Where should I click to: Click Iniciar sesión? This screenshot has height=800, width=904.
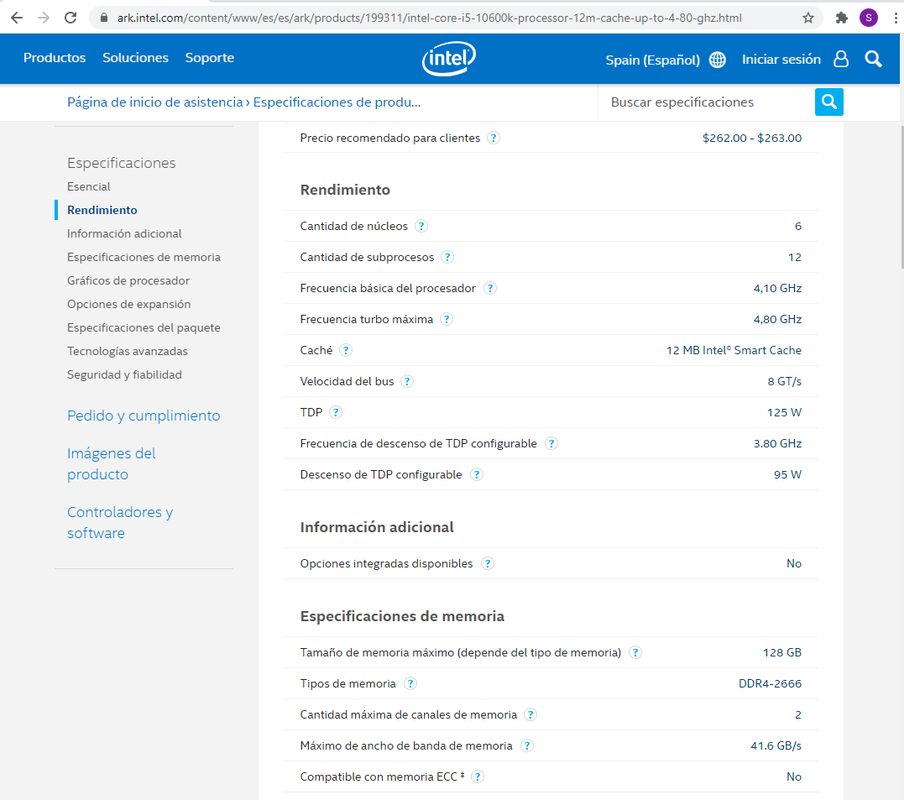point(781,59)
